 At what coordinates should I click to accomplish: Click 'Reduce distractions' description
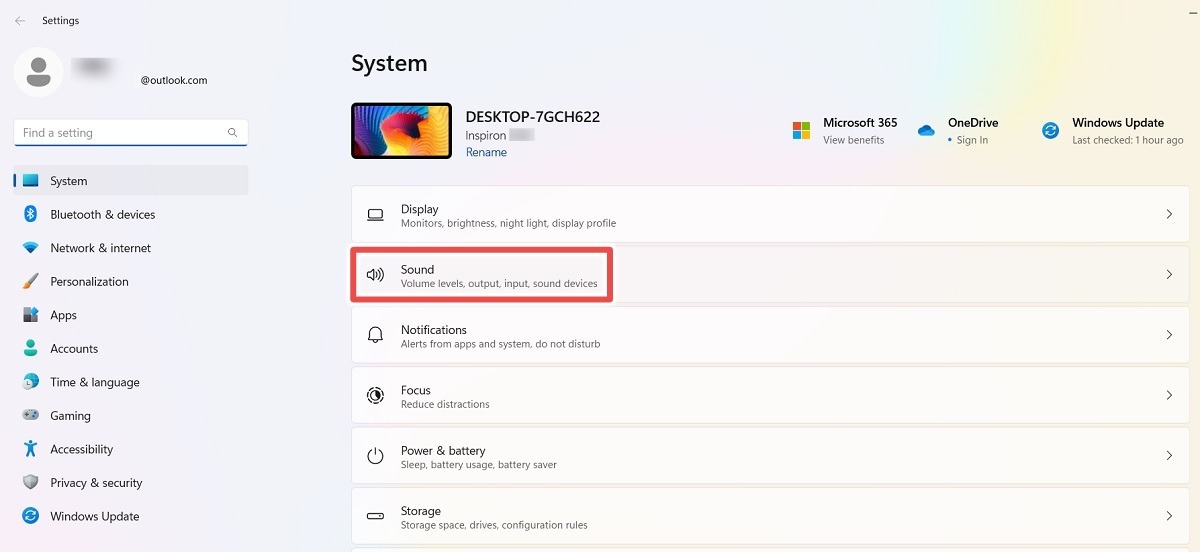click(x=445, y=404)
